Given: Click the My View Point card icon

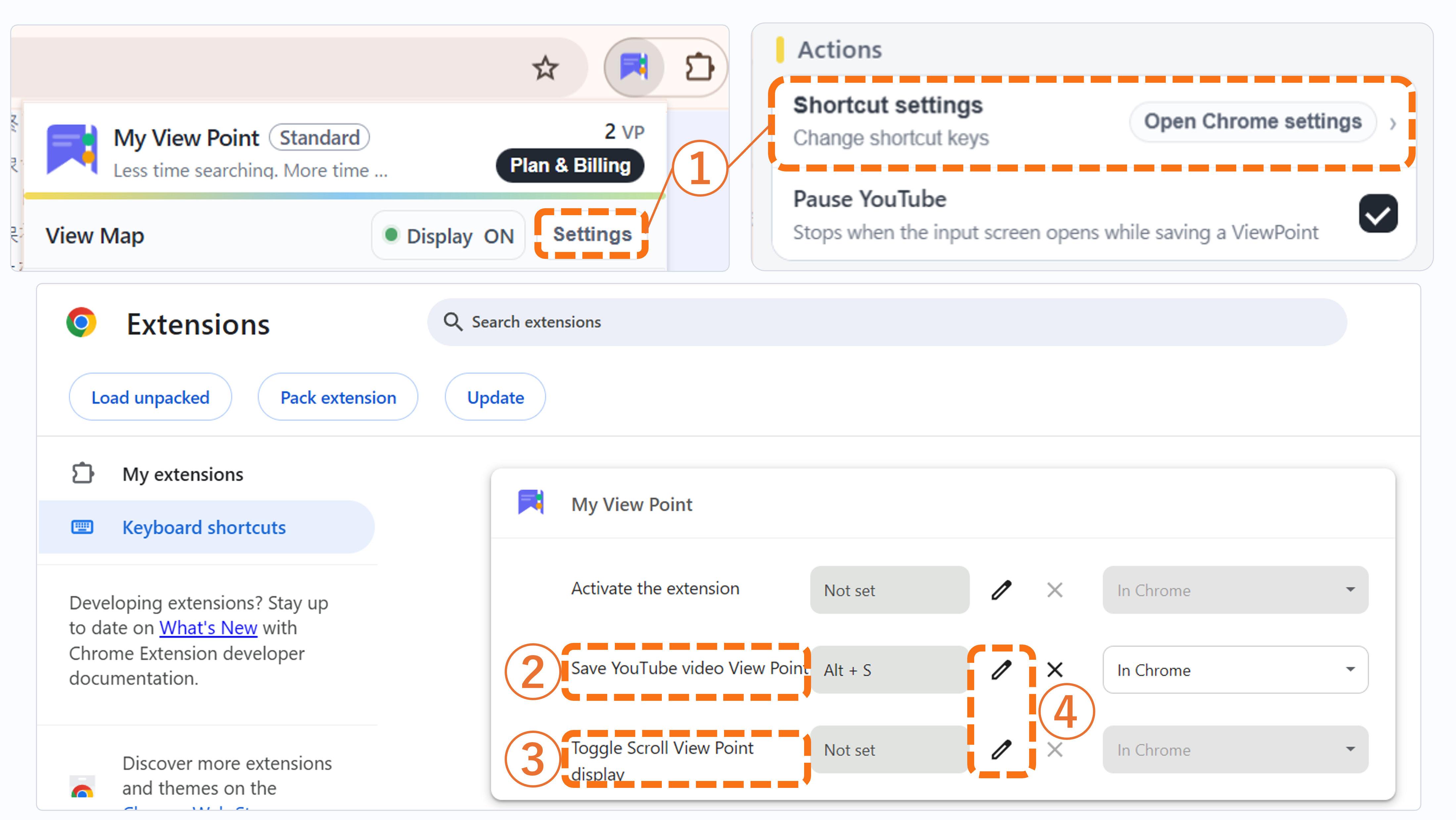Looking at the screenshot, I should click(x=531, y=503).
